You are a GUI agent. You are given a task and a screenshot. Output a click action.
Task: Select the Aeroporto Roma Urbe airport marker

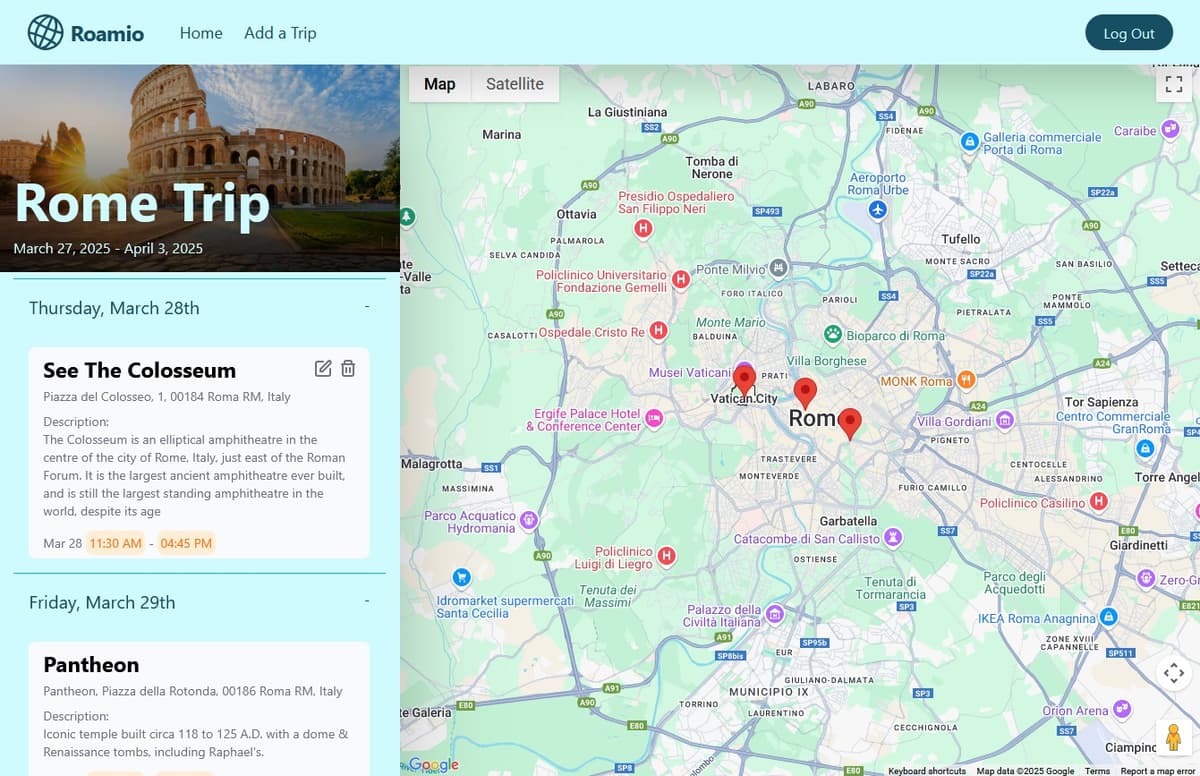878,209
